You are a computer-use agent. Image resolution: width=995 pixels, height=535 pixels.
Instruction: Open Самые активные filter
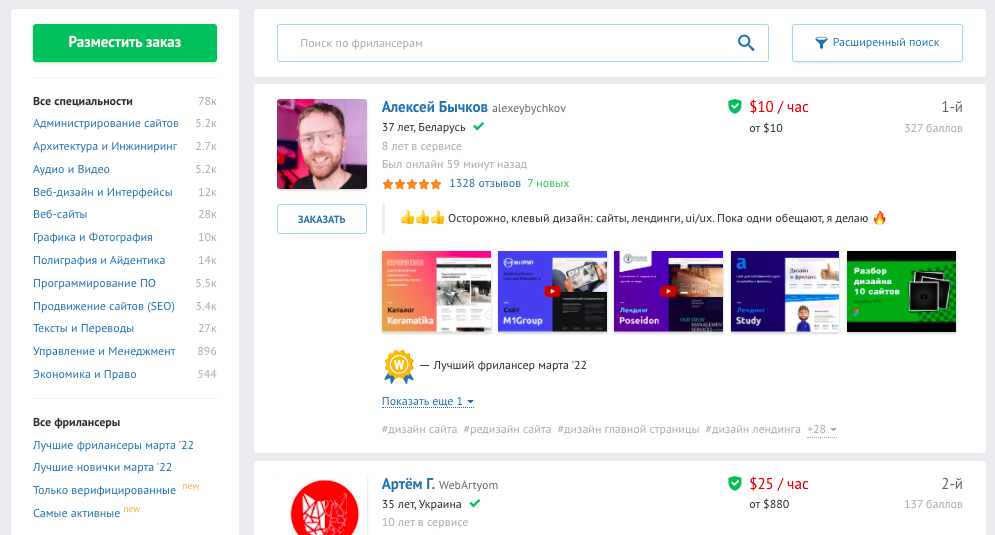pos(77,513)
